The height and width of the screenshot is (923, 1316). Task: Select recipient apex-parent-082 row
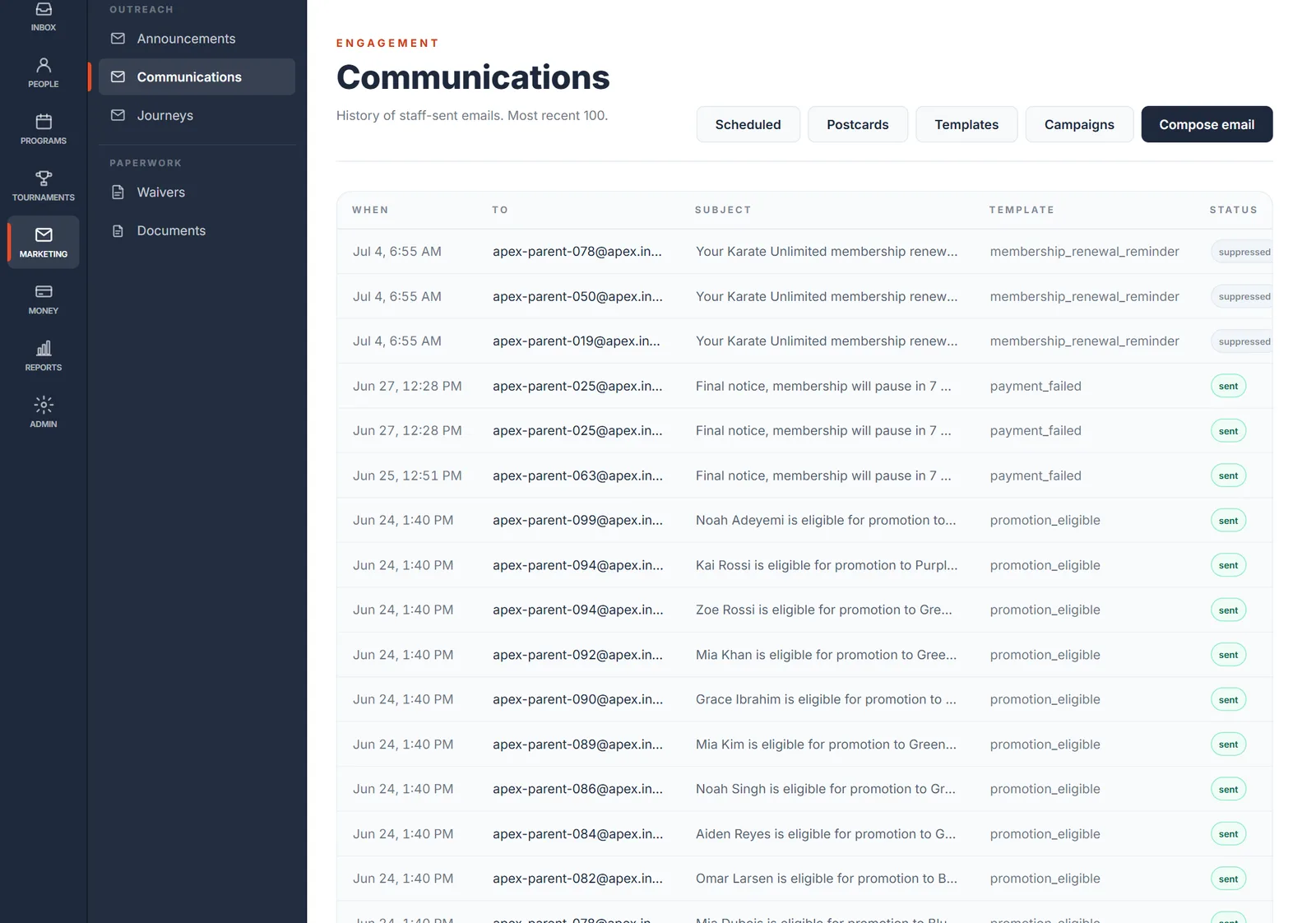click(x=577, y=879)
